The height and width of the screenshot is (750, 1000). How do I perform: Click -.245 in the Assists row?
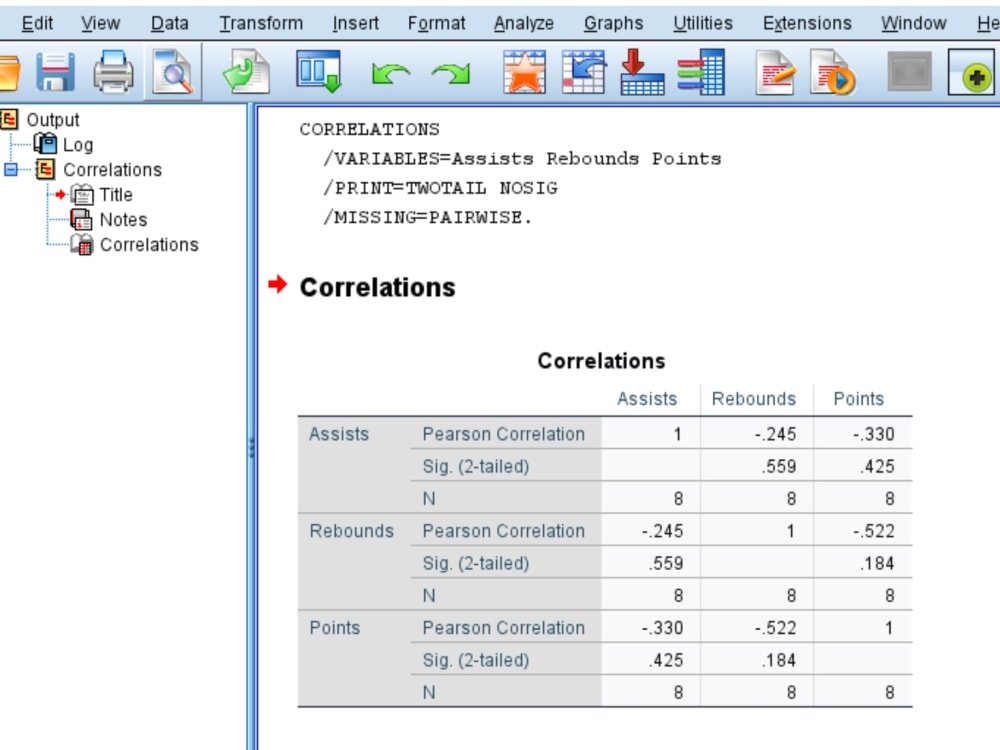pos(775,434)
